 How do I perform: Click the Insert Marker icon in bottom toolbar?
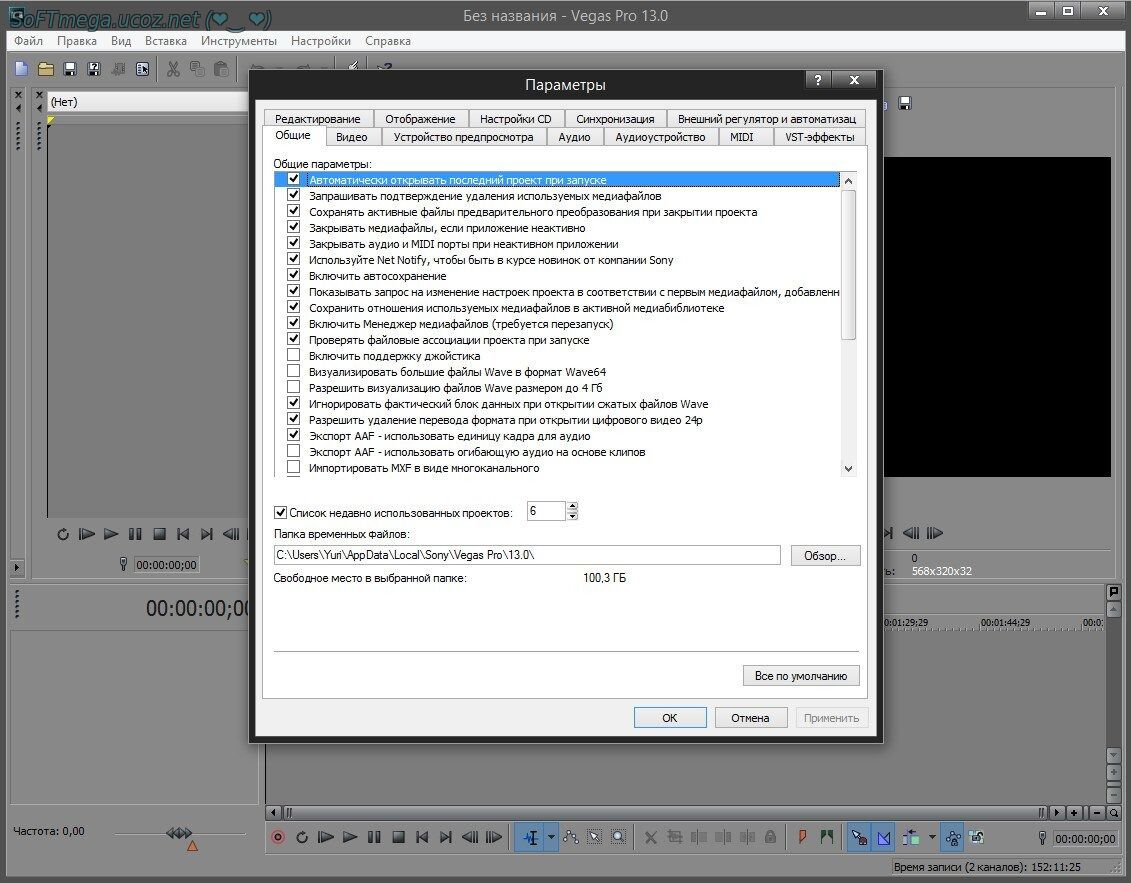pos(803,837)
